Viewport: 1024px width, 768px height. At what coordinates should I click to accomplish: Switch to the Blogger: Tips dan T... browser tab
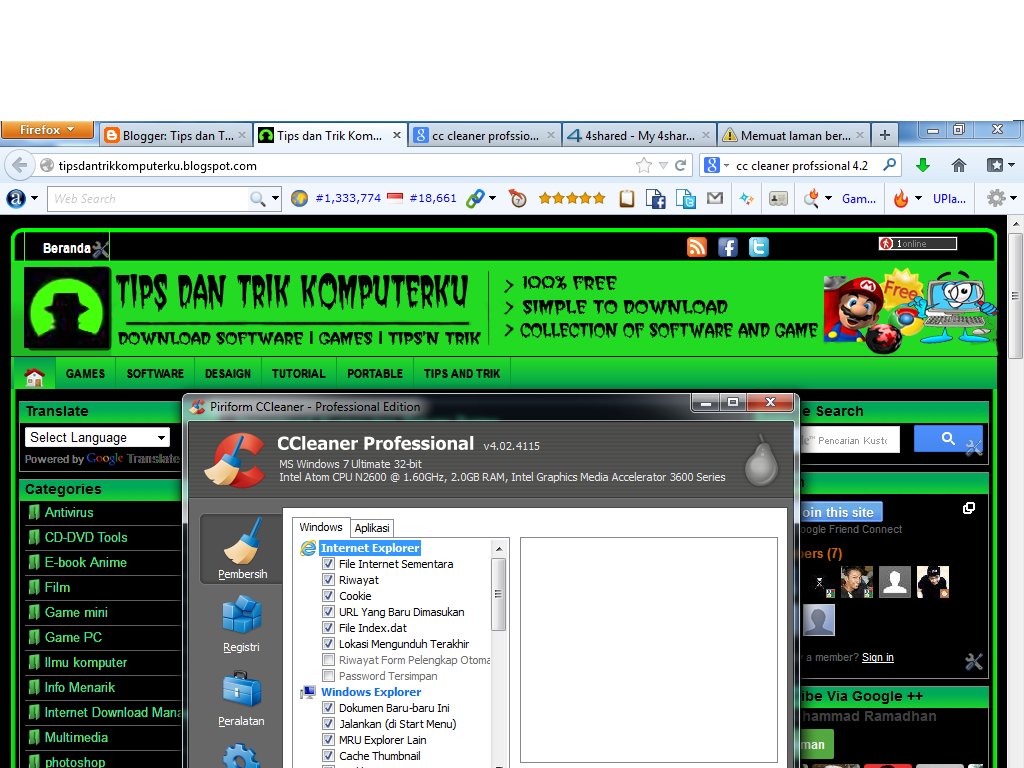177,135
